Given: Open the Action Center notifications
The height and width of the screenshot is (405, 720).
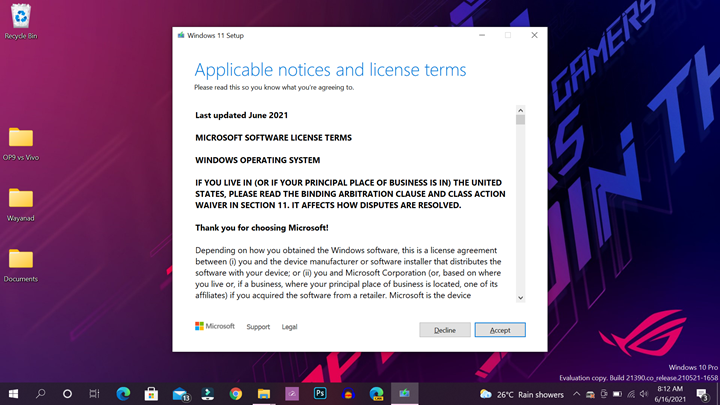Looking at the screenshot, I should 702,394.
